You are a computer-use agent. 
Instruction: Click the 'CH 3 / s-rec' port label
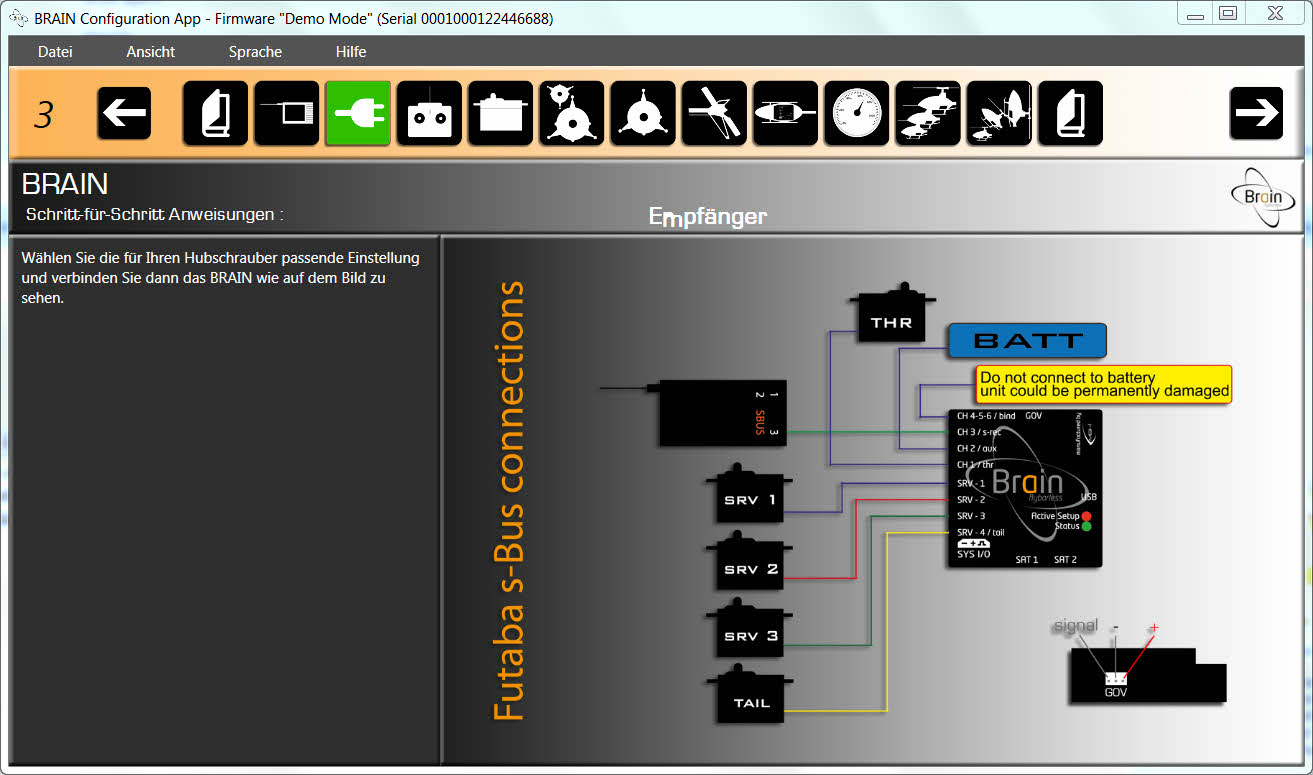pyautogui.click(x=981, y=432)
